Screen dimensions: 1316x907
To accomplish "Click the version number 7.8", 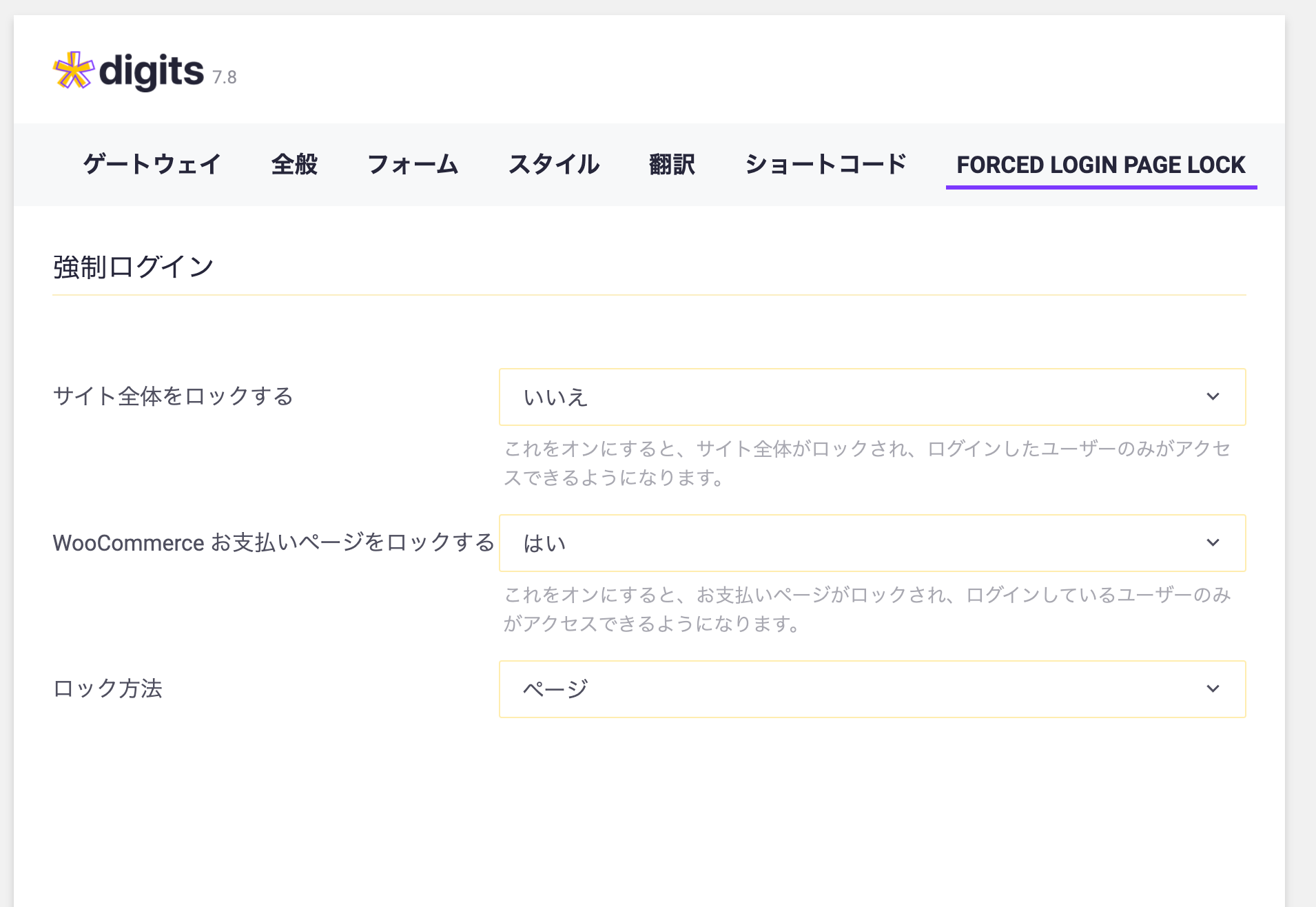I will coord(224,77).
